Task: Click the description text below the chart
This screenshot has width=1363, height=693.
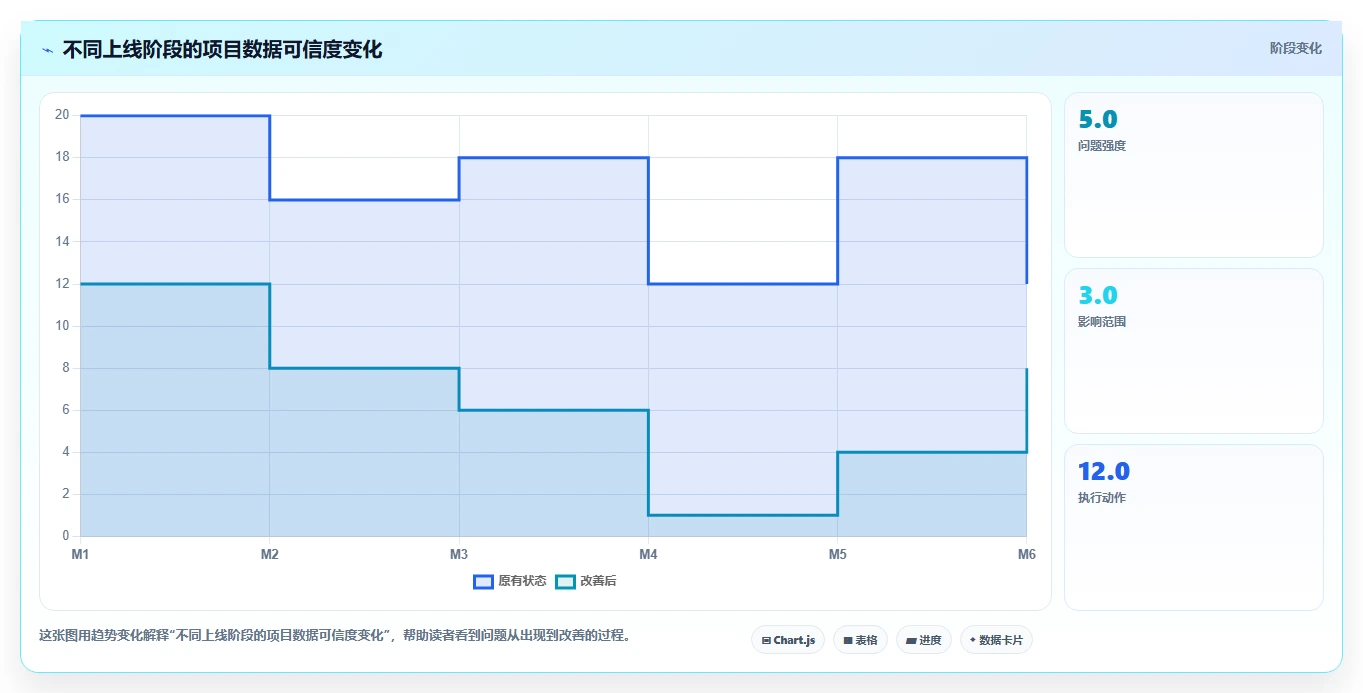Action: tap(335, 635)
